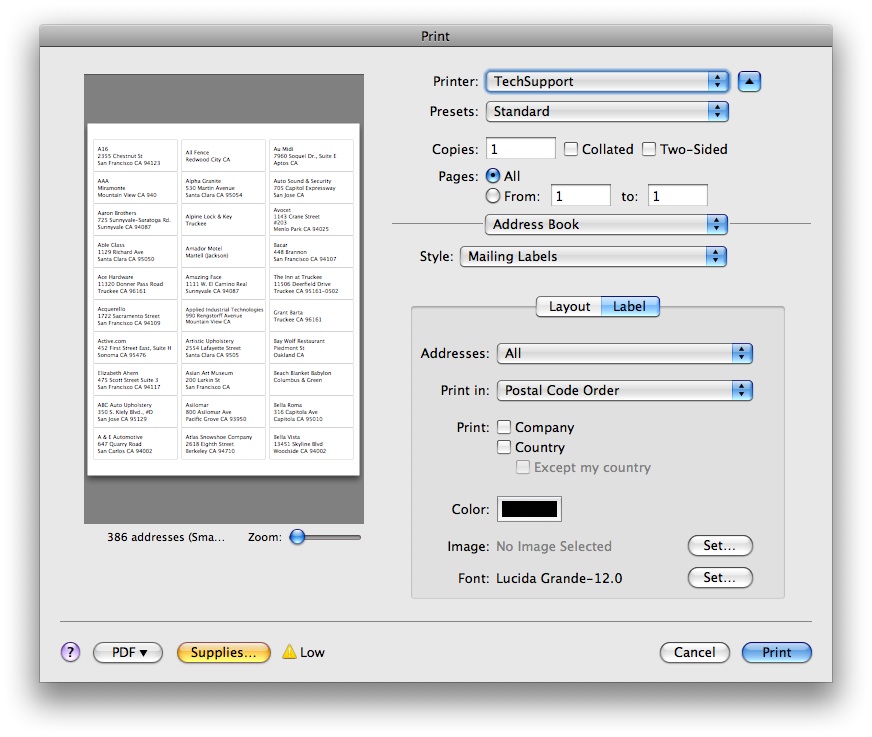Enable the Two-Sided checkbox

(x=649, y=149)
